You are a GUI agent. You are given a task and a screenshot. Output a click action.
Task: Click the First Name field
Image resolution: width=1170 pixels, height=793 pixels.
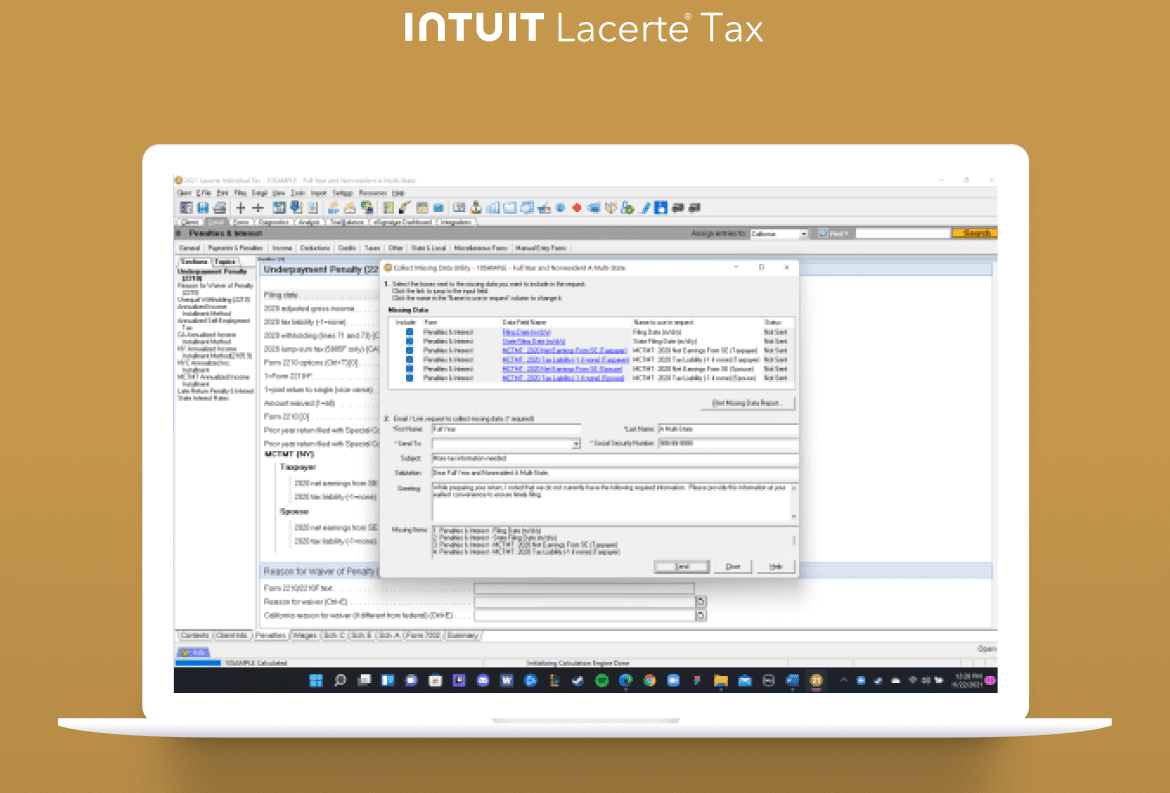point(506,430)
